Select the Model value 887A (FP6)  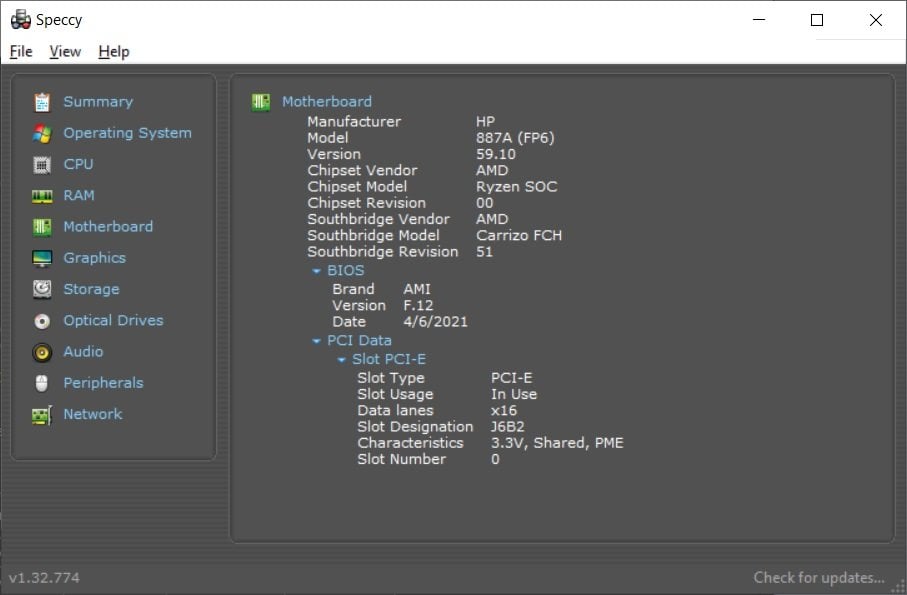click(515, 138)
